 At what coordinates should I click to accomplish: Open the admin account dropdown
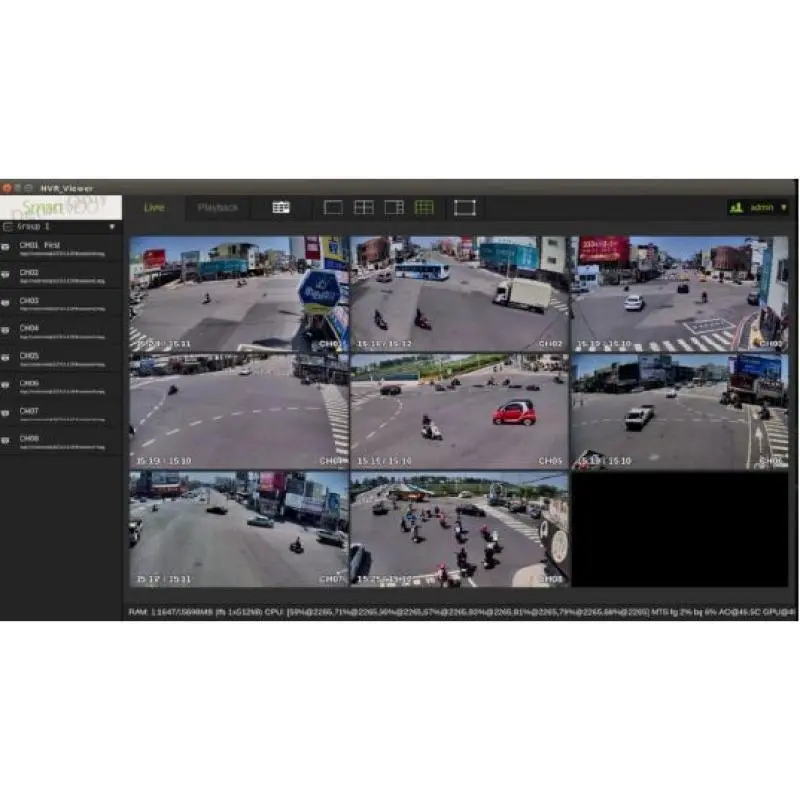784,208
